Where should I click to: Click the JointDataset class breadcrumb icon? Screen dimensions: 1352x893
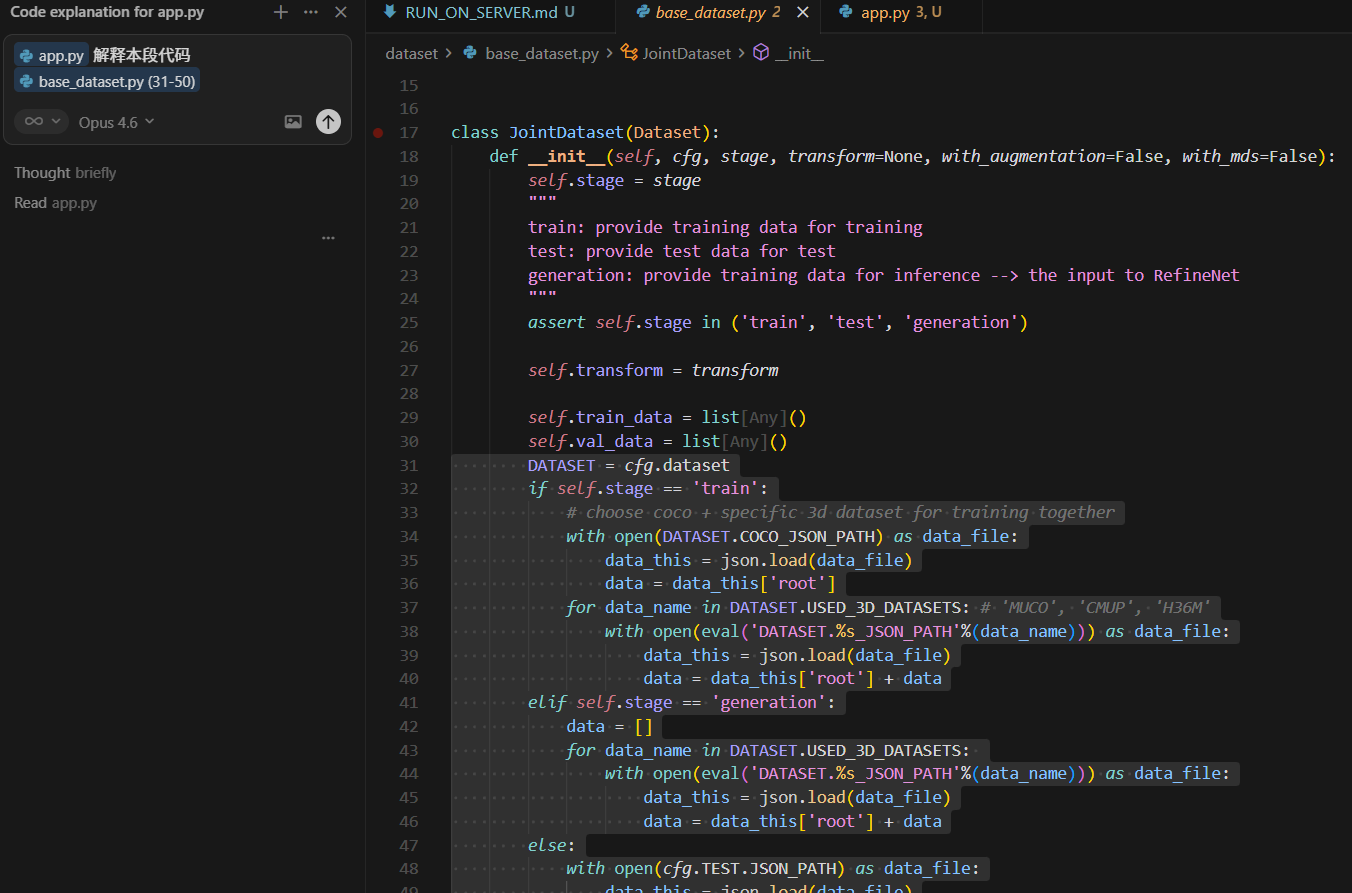(629, 53)
